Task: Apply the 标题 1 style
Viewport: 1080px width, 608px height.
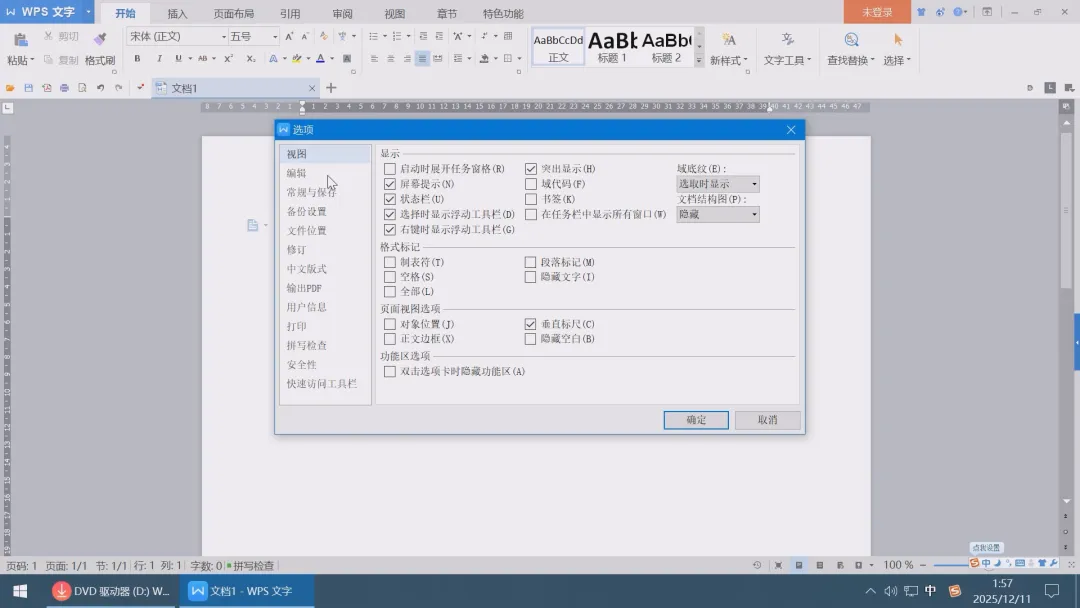Action: click(612, 47)
